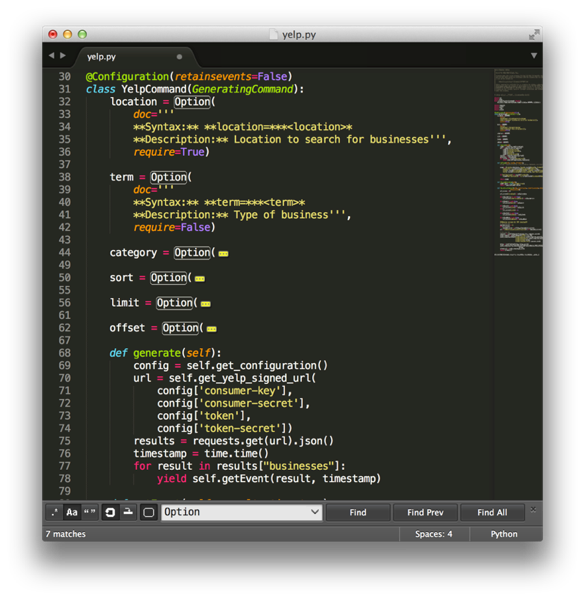Click 'yield' keyword on line 78
This screenshot has height=600, width=585.
(x=171, y=479)
